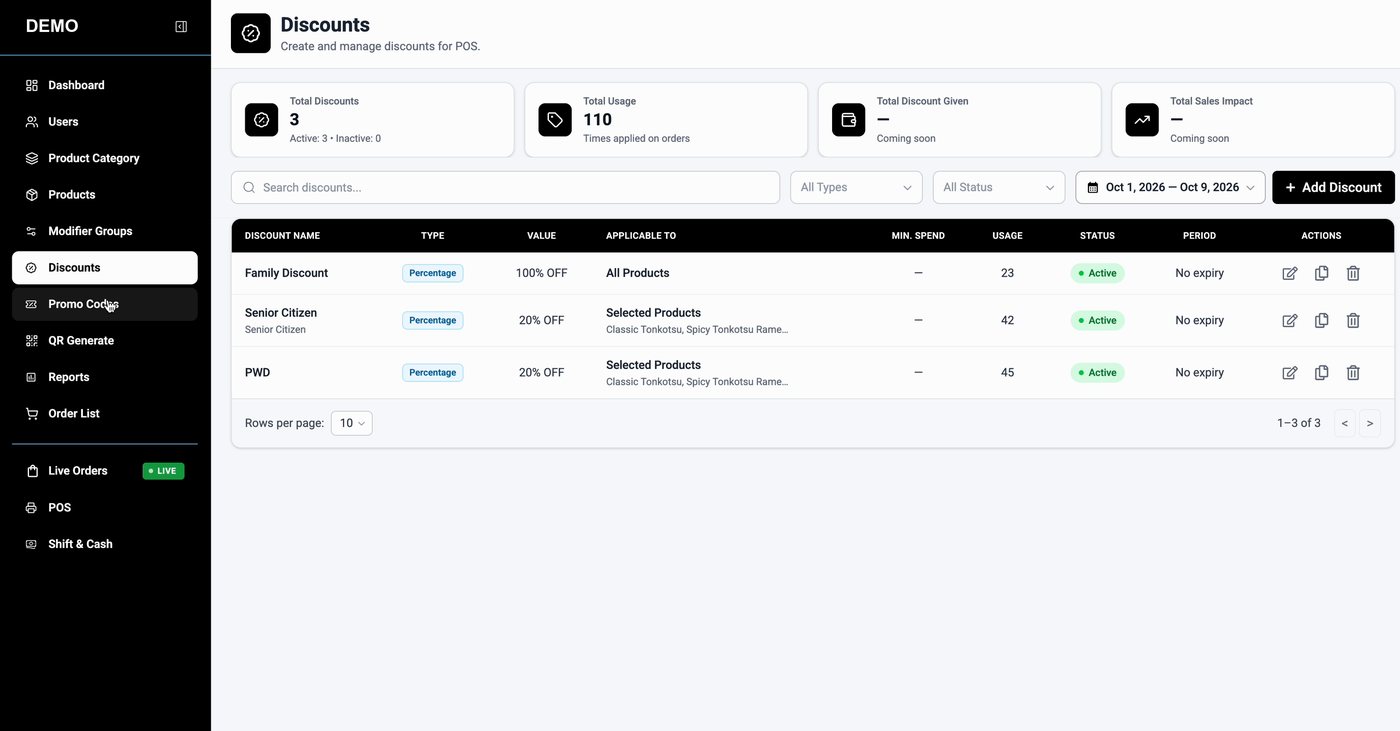Edit the PWD discount
This screenshot has width=1400, height=731.
click(x=1290, y=373)
